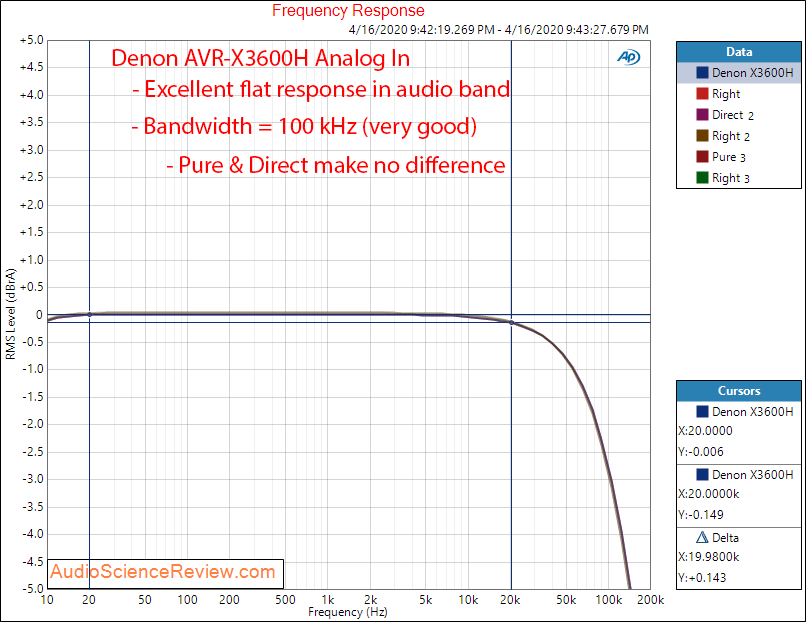Click the X:20.0000 first cursor value
Image resolution: width=806 pixels, height=622 pixels.
point(705,431)
